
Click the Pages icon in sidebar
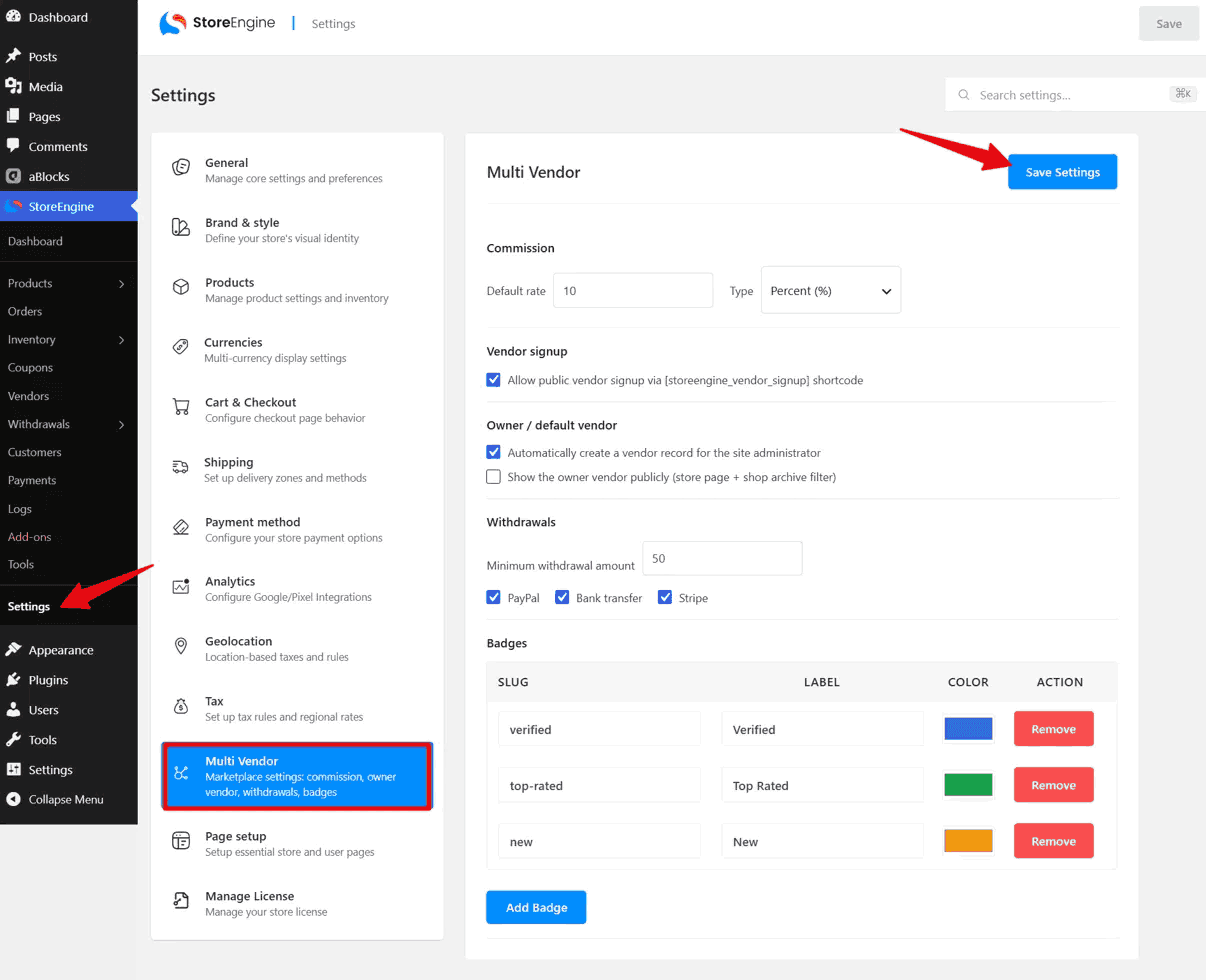(x=13, y=117)
